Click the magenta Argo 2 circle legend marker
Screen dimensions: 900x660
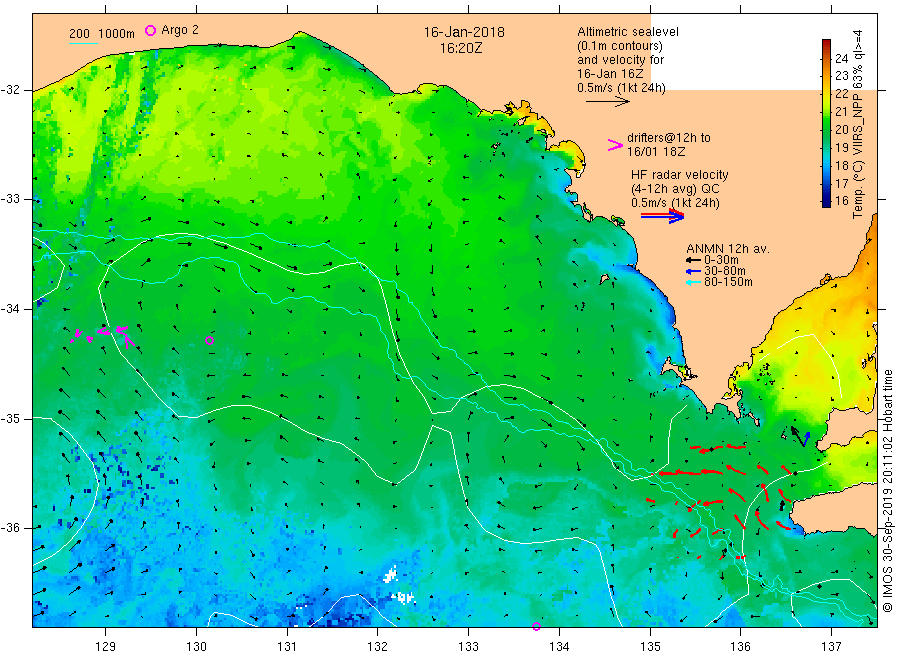click(x=150, y=30)
